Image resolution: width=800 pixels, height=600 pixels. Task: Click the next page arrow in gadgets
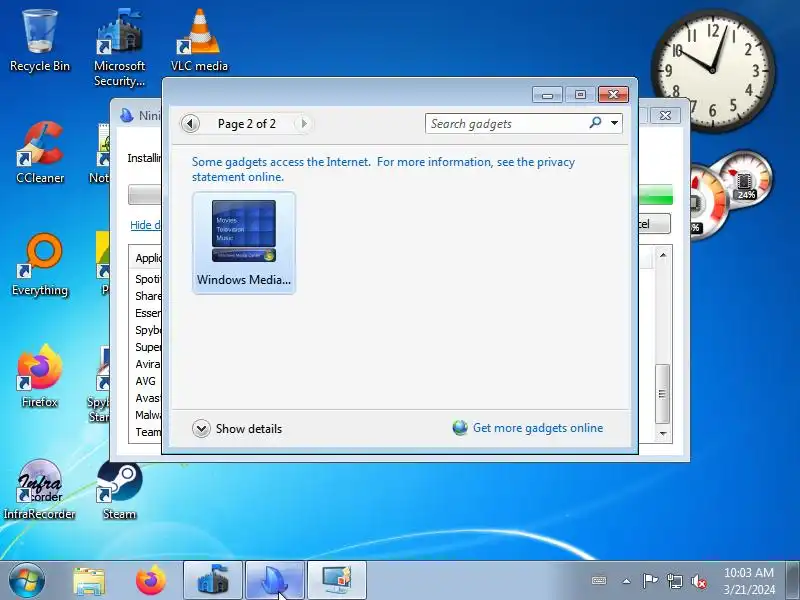click(304, 123)
